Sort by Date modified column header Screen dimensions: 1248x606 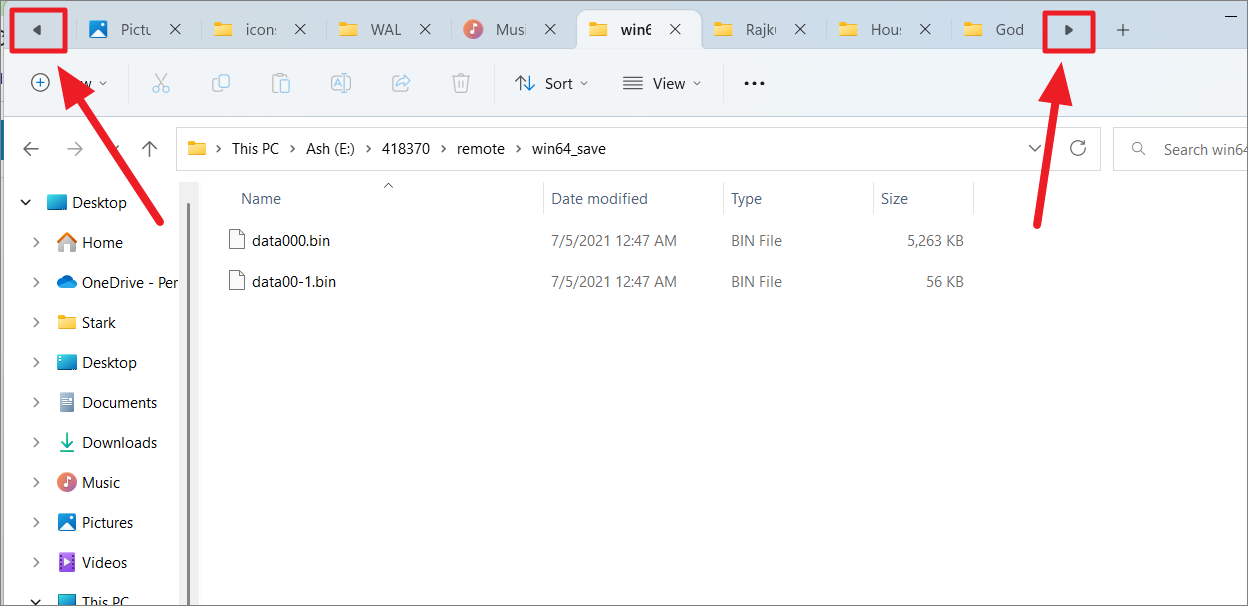pos(599,199)
